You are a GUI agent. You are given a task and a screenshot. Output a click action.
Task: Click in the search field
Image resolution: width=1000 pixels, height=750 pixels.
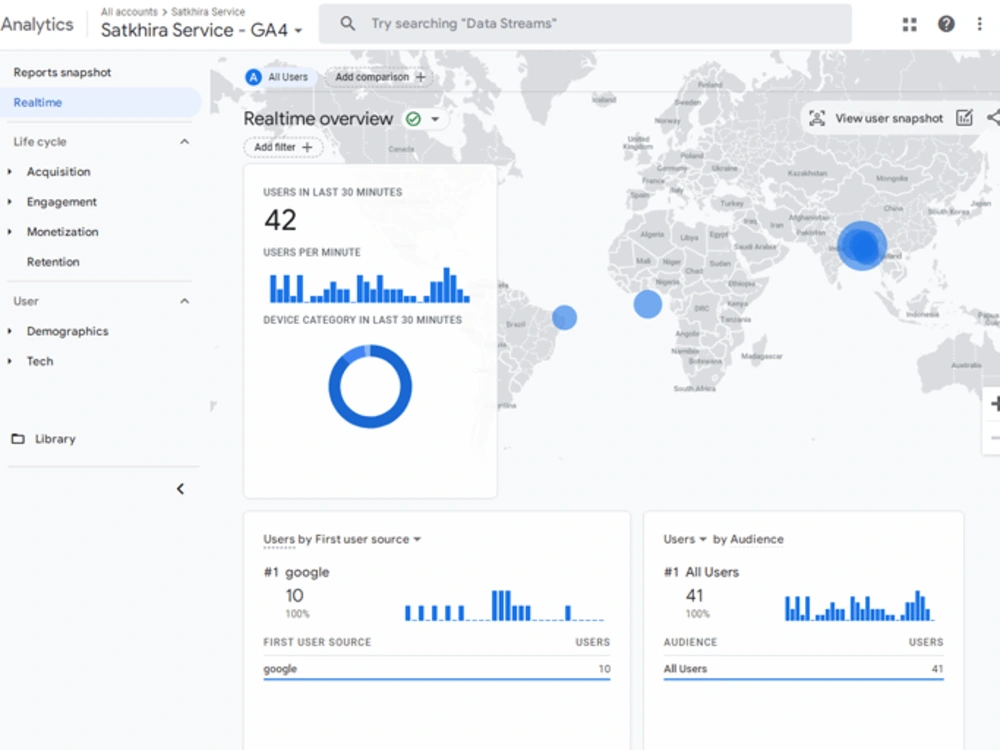click(585, 24)
